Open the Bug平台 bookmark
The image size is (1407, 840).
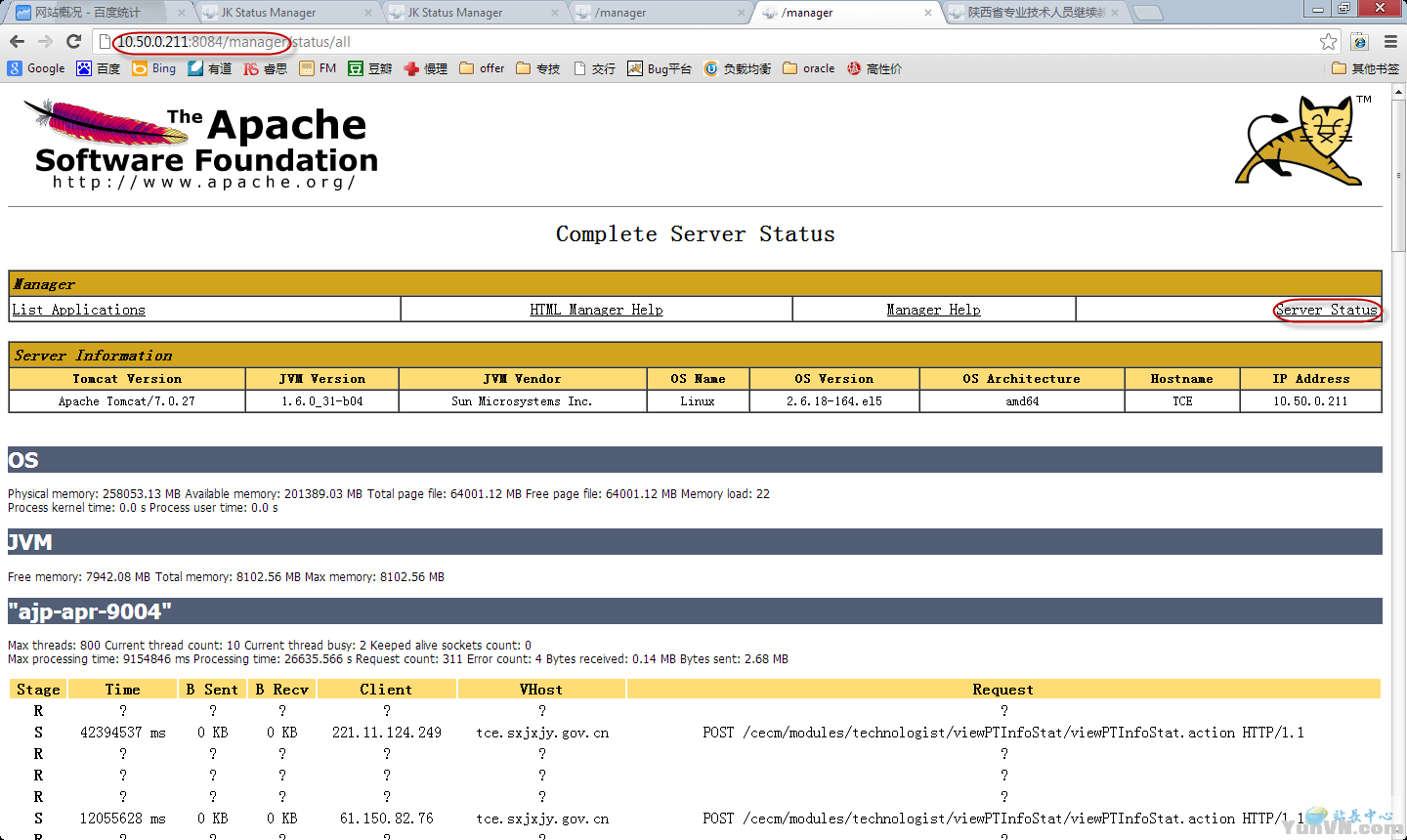[x=660, y=68]
